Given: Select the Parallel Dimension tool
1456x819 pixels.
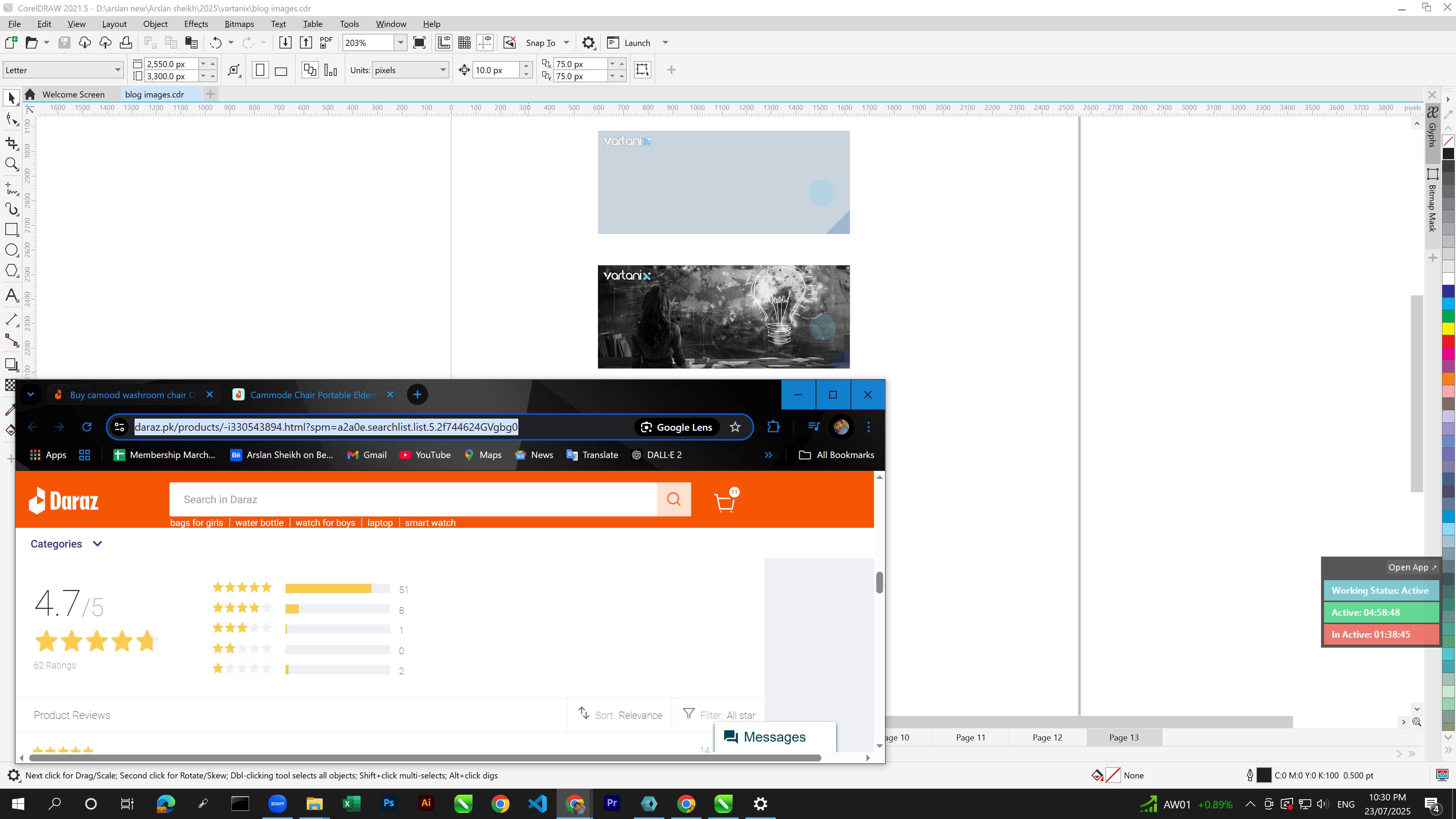Looking at the screenshot, I should [11, 319].
